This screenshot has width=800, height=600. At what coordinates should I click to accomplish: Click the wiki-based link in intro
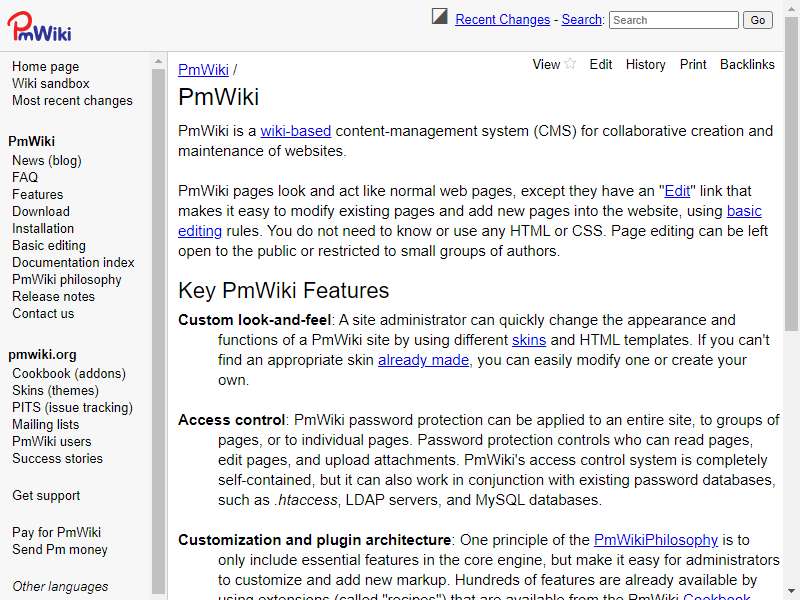tap(295, 131)
